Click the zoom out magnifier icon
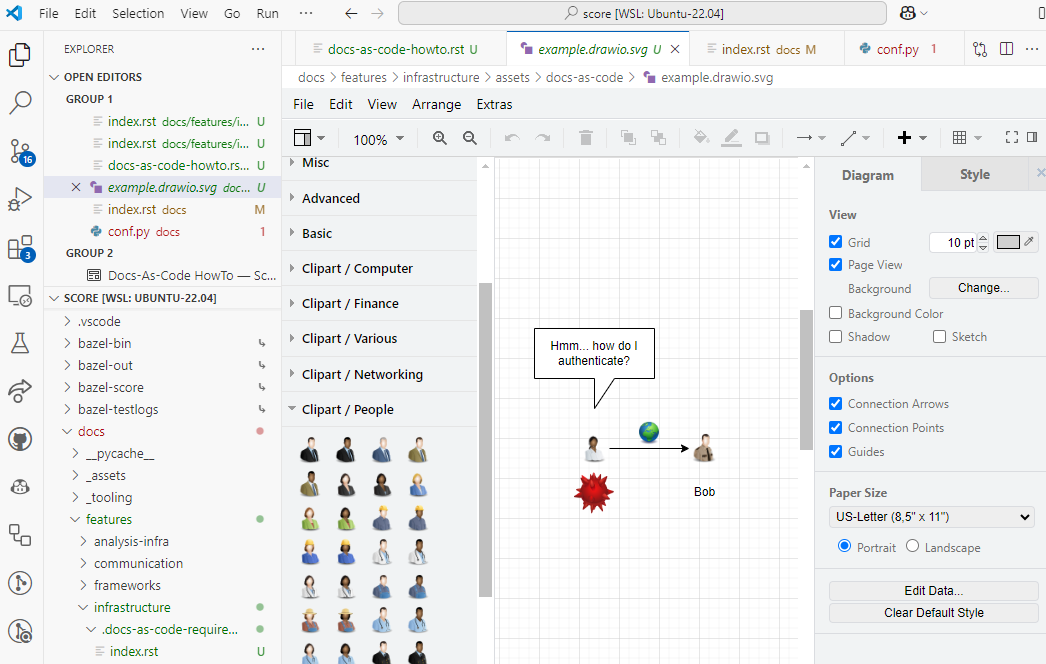The height and width of the screenshot is (664, 1046). tap(469, 139)
